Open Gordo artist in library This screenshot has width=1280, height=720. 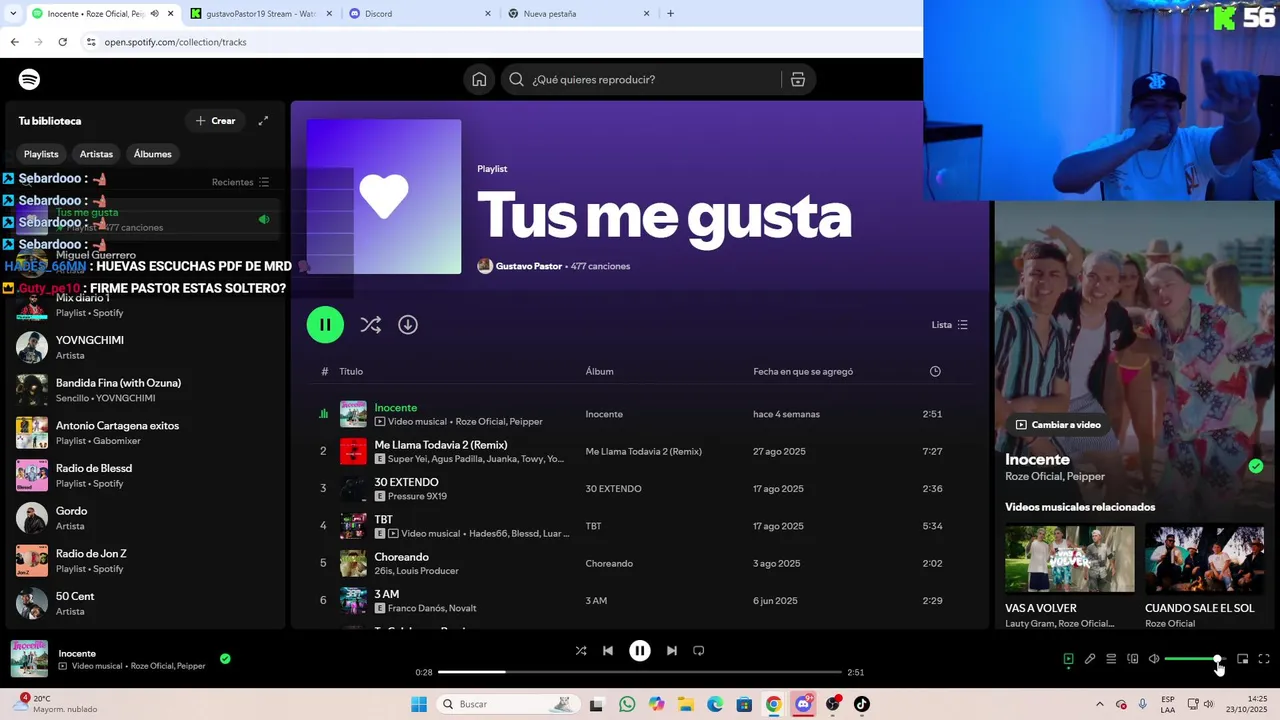click(145, 518)
